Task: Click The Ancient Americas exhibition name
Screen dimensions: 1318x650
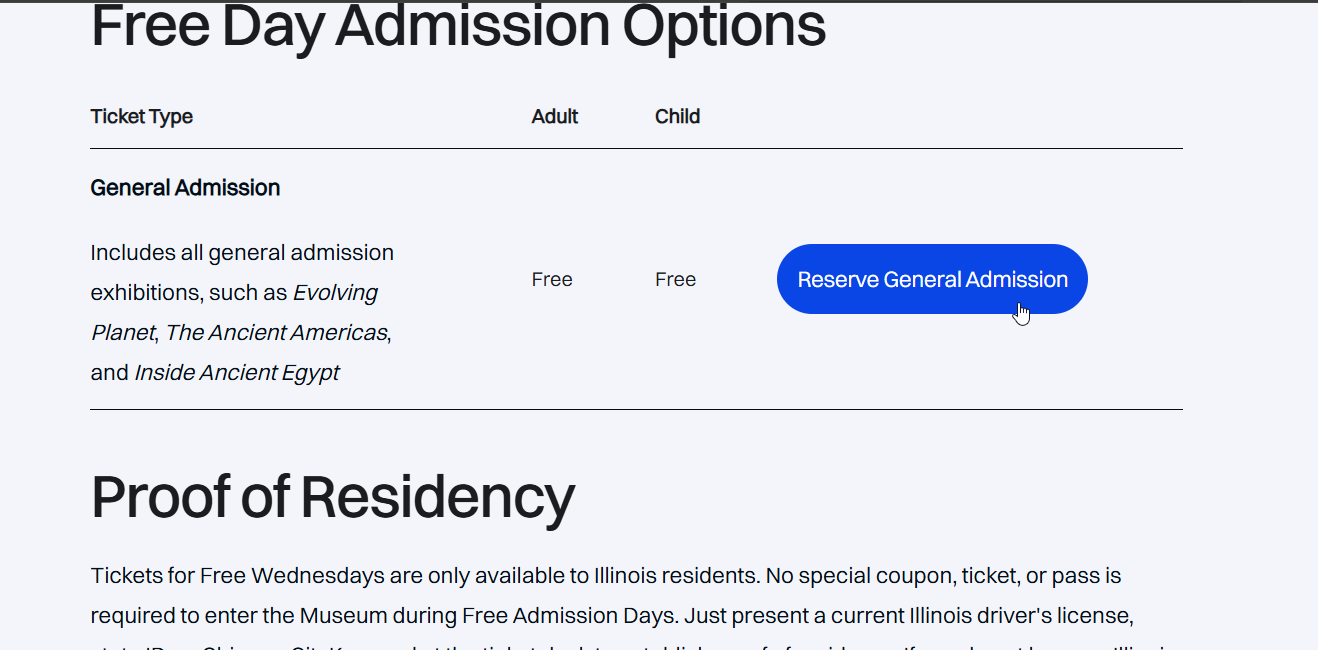Action: 276,333
